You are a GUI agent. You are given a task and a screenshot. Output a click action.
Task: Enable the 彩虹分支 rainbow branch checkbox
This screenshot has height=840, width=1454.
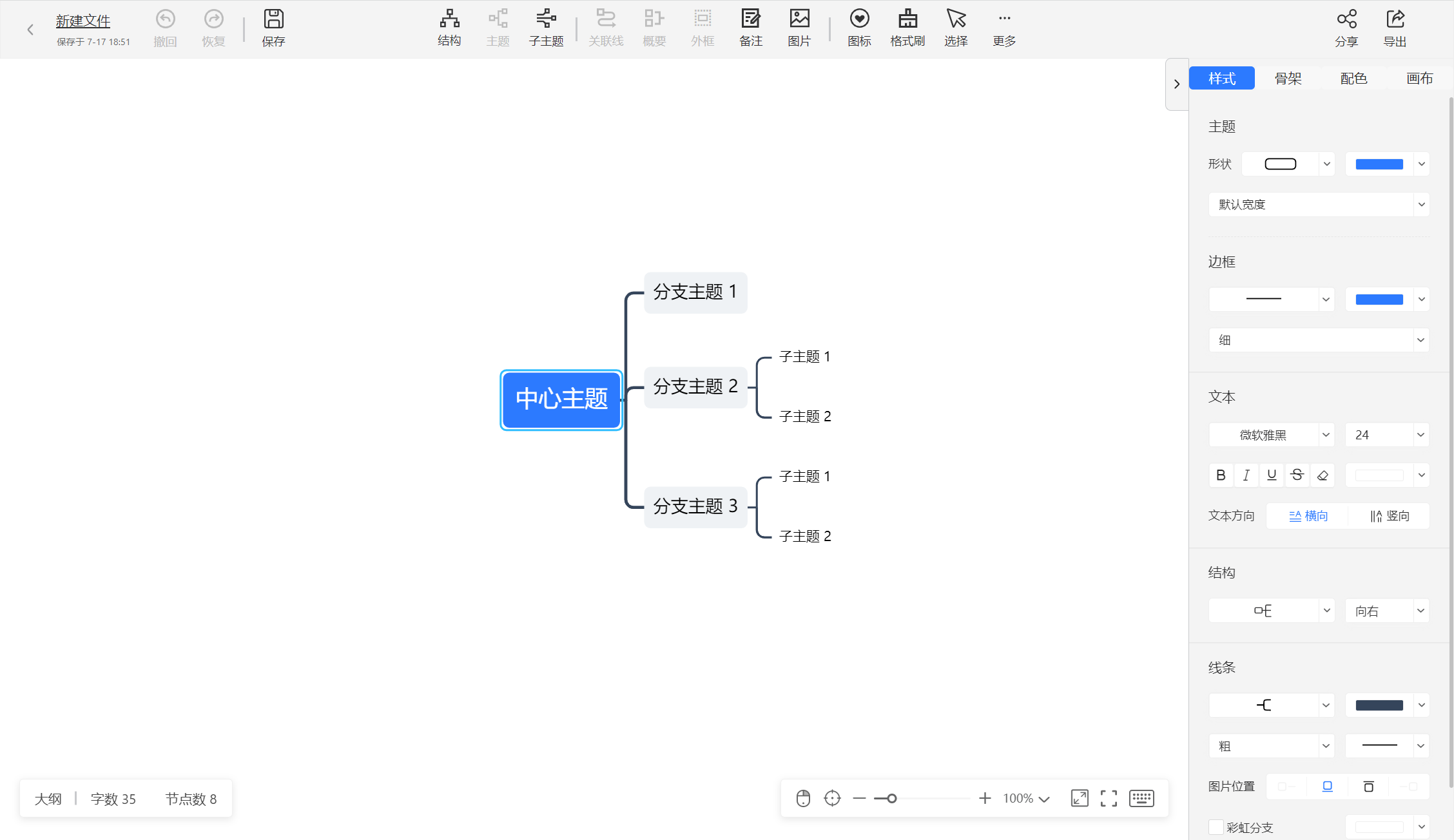tap(1216, 827)
